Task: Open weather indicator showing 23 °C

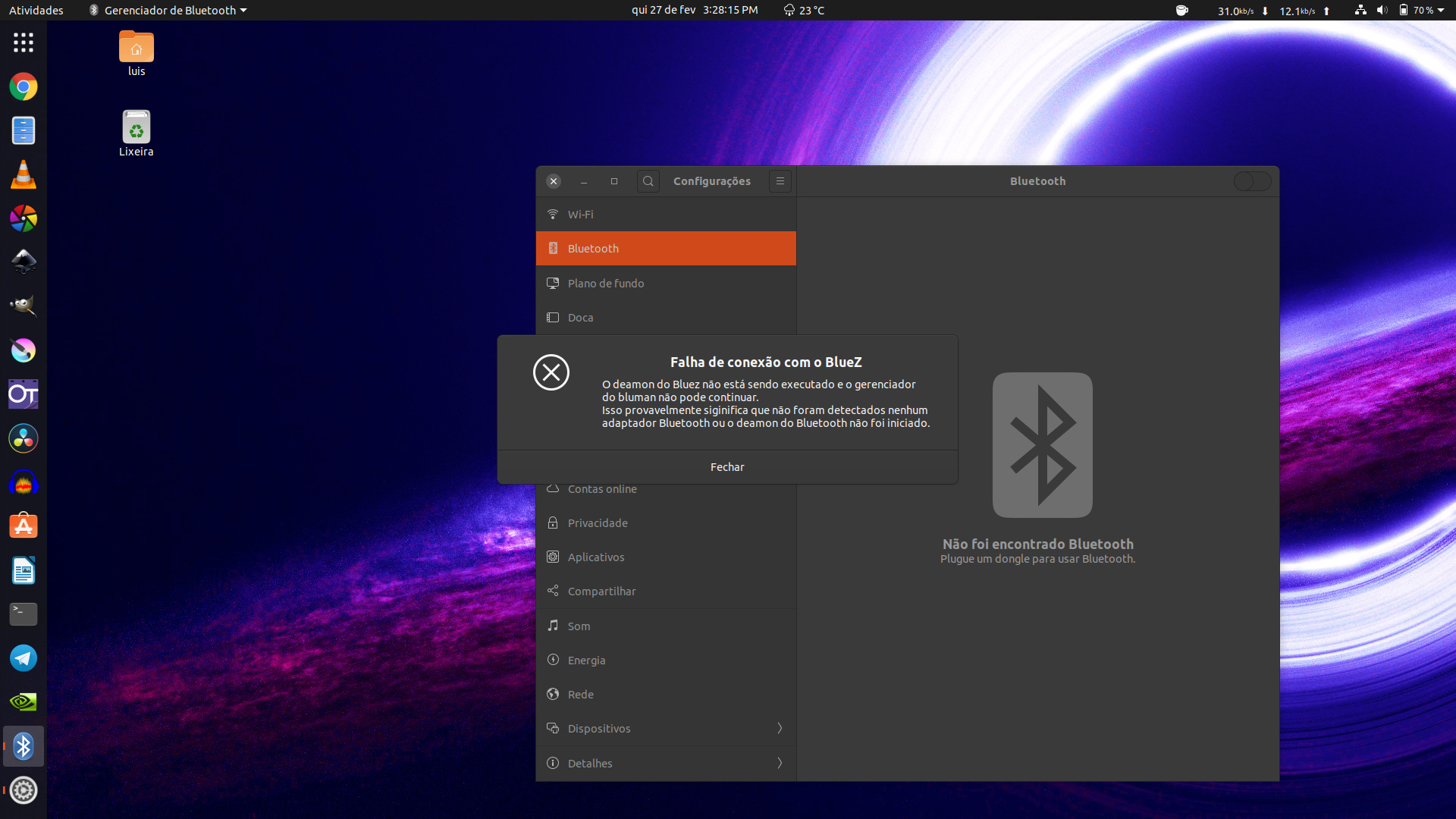Action: [x=804, y=11]
